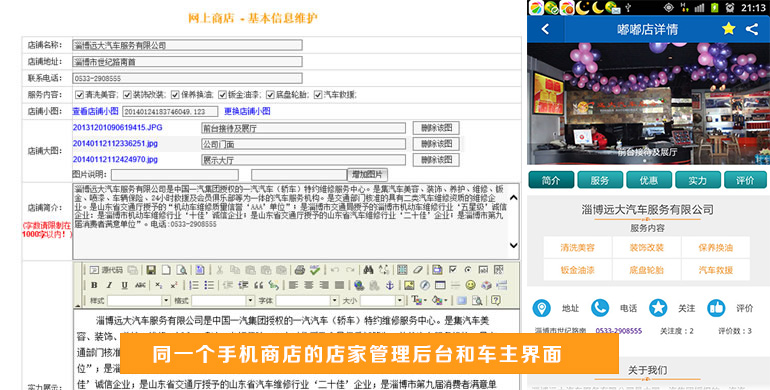The height and width of the screenshot is (390, 770).
Task: Toggle Bold formatting in editor
Action: click(94, 285)
